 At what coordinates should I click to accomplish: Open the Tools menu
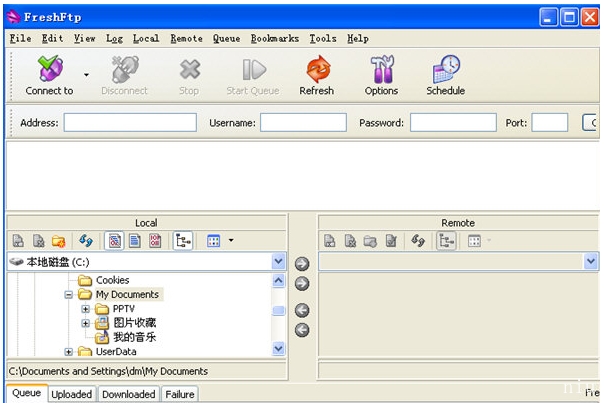point(323,39)
